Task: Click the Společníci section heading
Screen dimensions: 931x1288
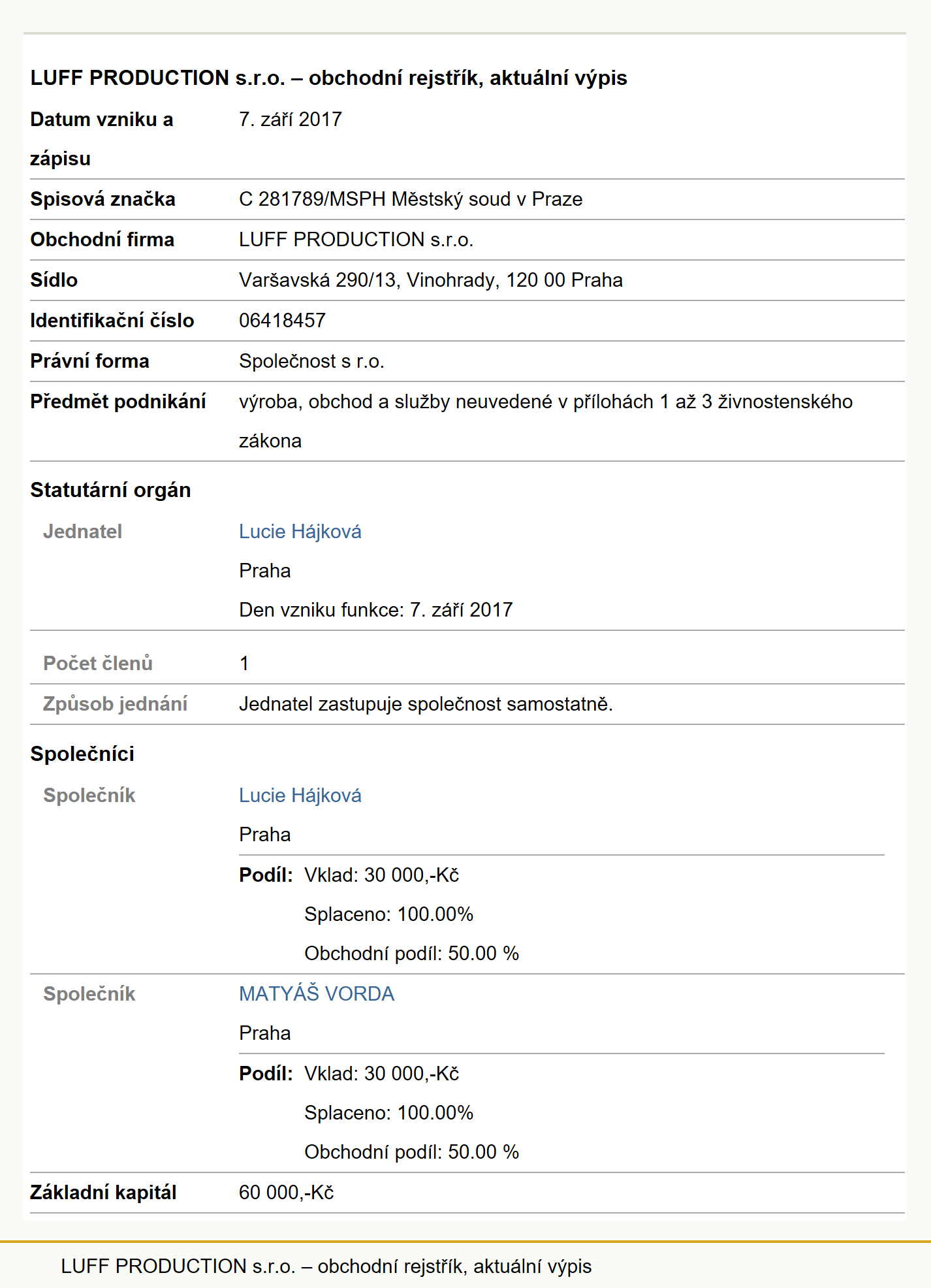Action: 82,754
